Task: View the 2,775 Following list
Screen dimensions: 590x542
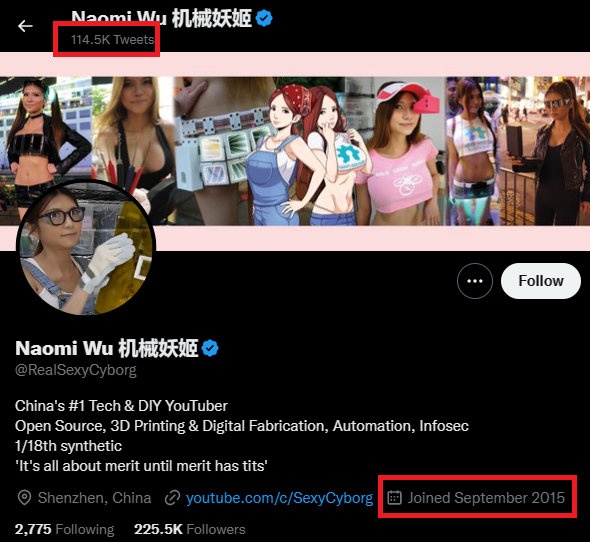Action: click(x=64, y=529)
